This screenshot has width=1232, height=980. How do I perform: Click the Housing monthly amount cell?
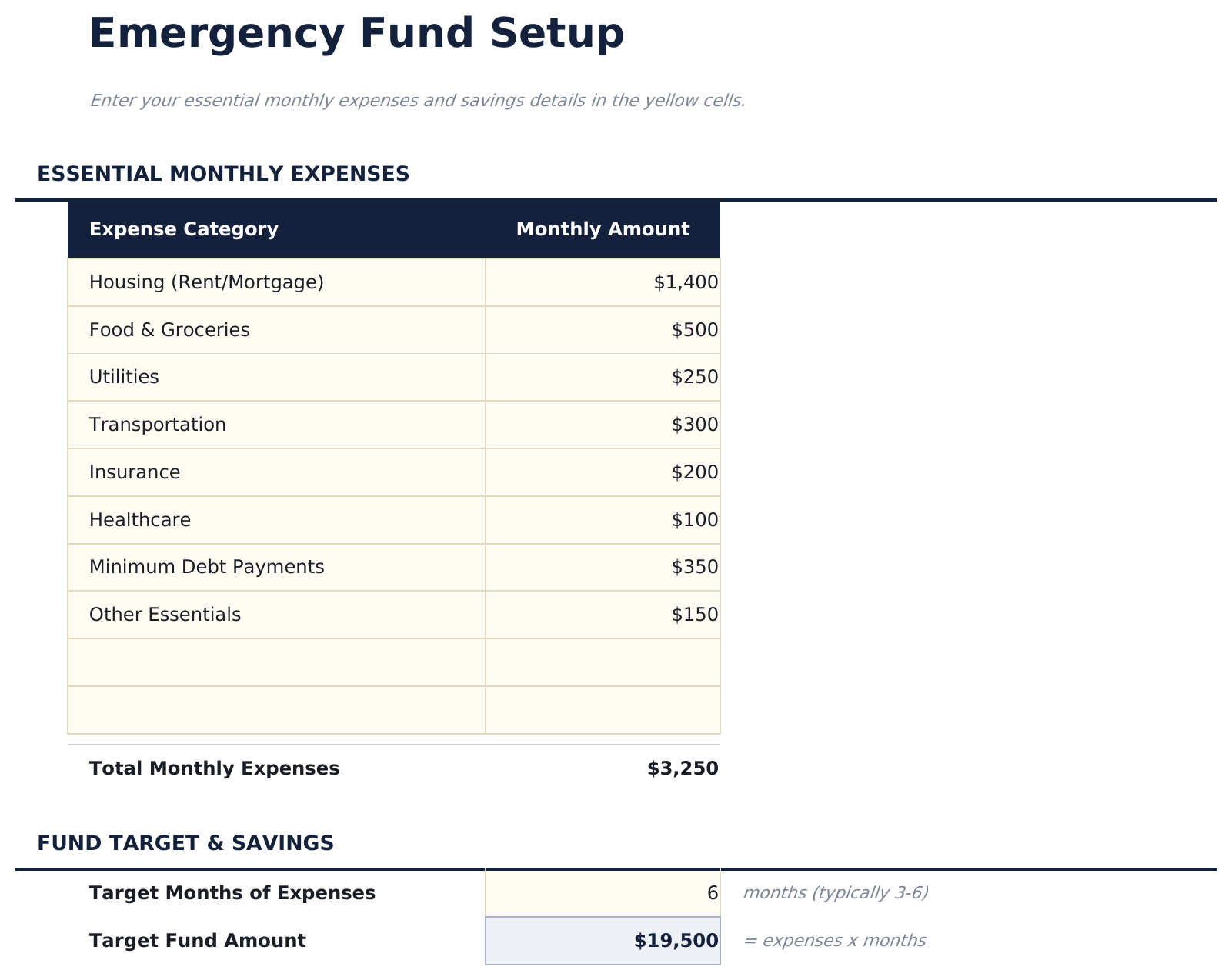click(x=603, y=282)
